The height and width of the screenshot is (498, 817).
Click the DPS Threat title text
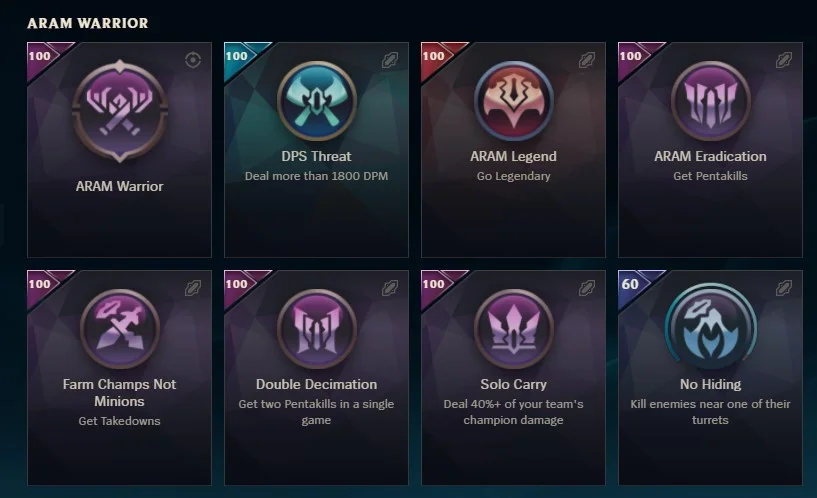click(316, 156)
